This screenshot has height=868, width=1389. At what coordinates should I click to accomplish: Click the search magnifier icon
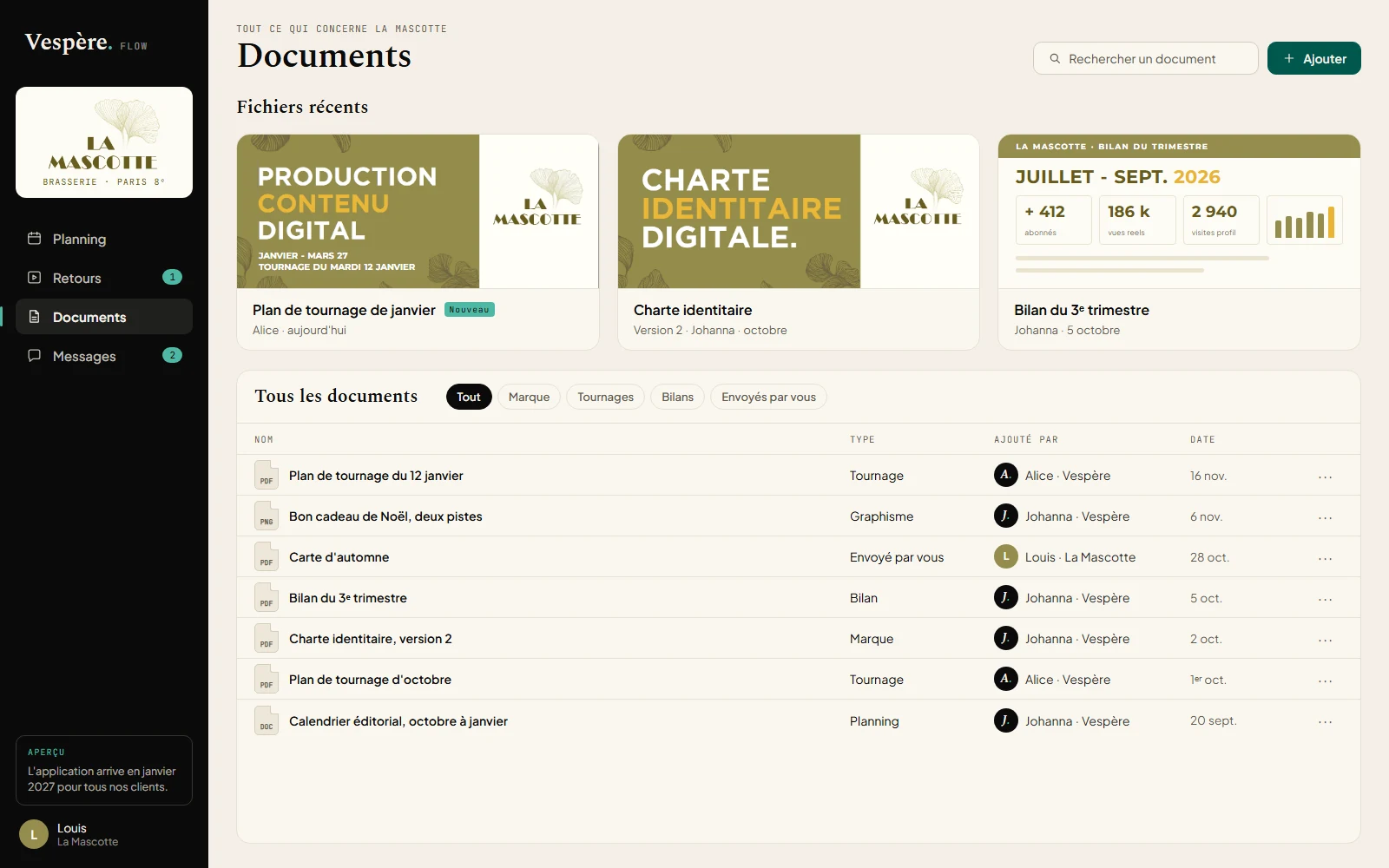click(x=1055, y=59)
